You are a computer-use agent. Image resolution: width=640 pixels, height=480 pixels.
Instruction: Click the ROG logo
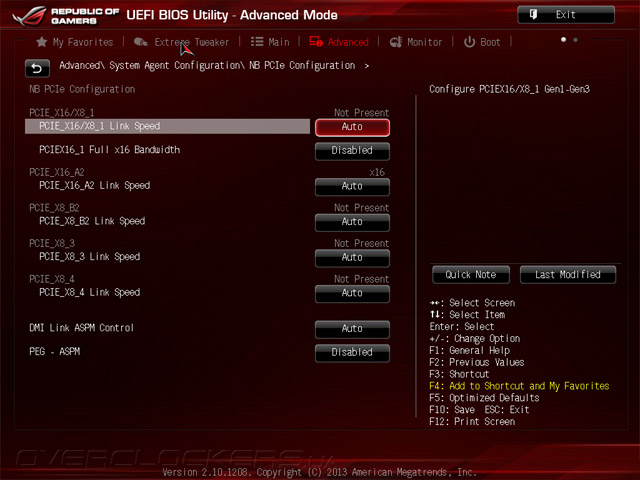click(x=29, y=16)
